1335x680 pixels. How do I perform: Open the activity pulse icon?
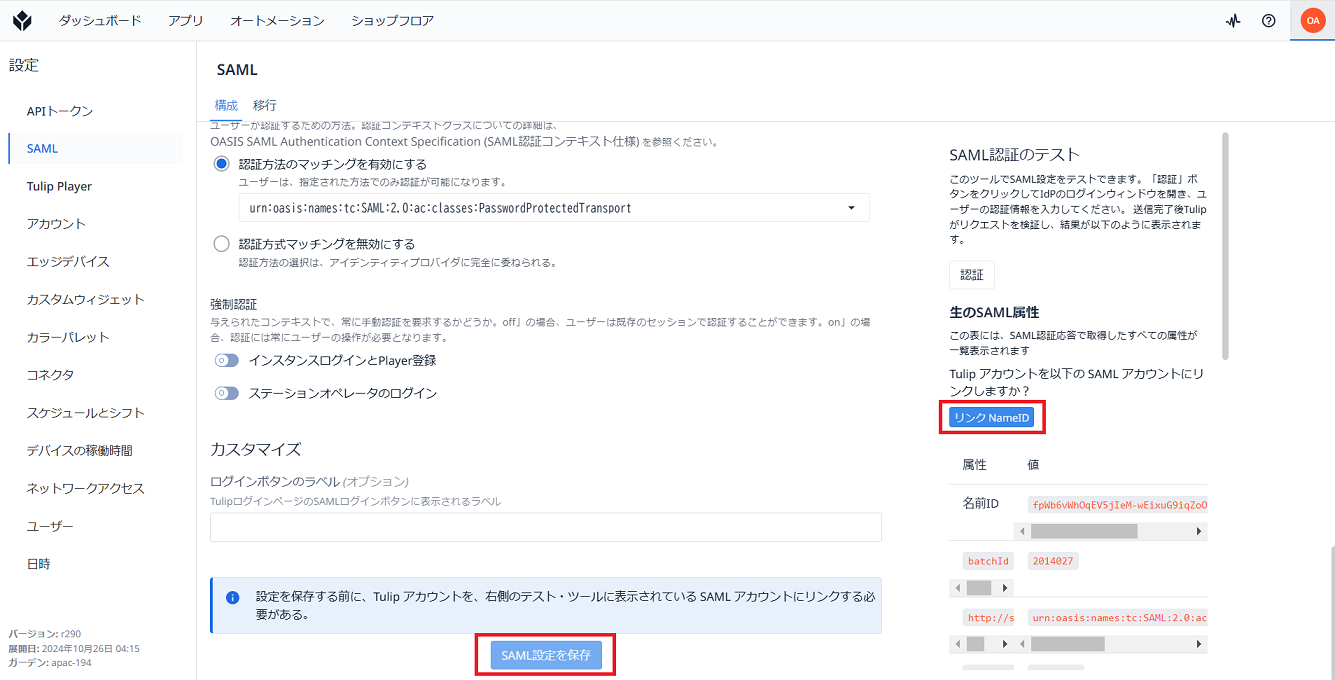point(1233,20)
